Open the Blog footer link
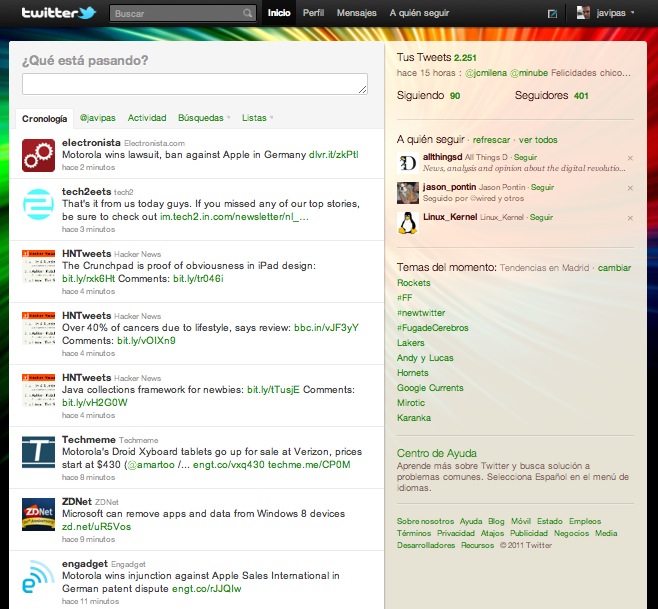This screenshot has width=658, height=609. (496, 521)
